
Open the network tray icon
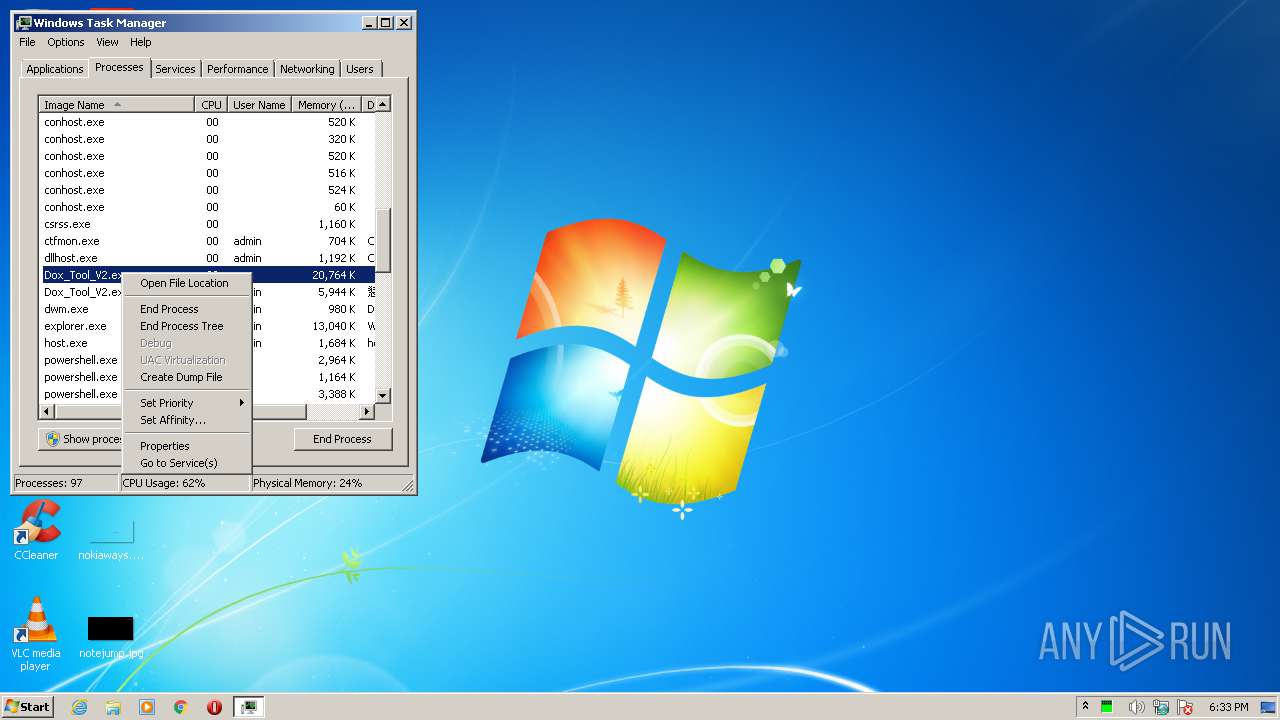click(x=1161, y=707)
